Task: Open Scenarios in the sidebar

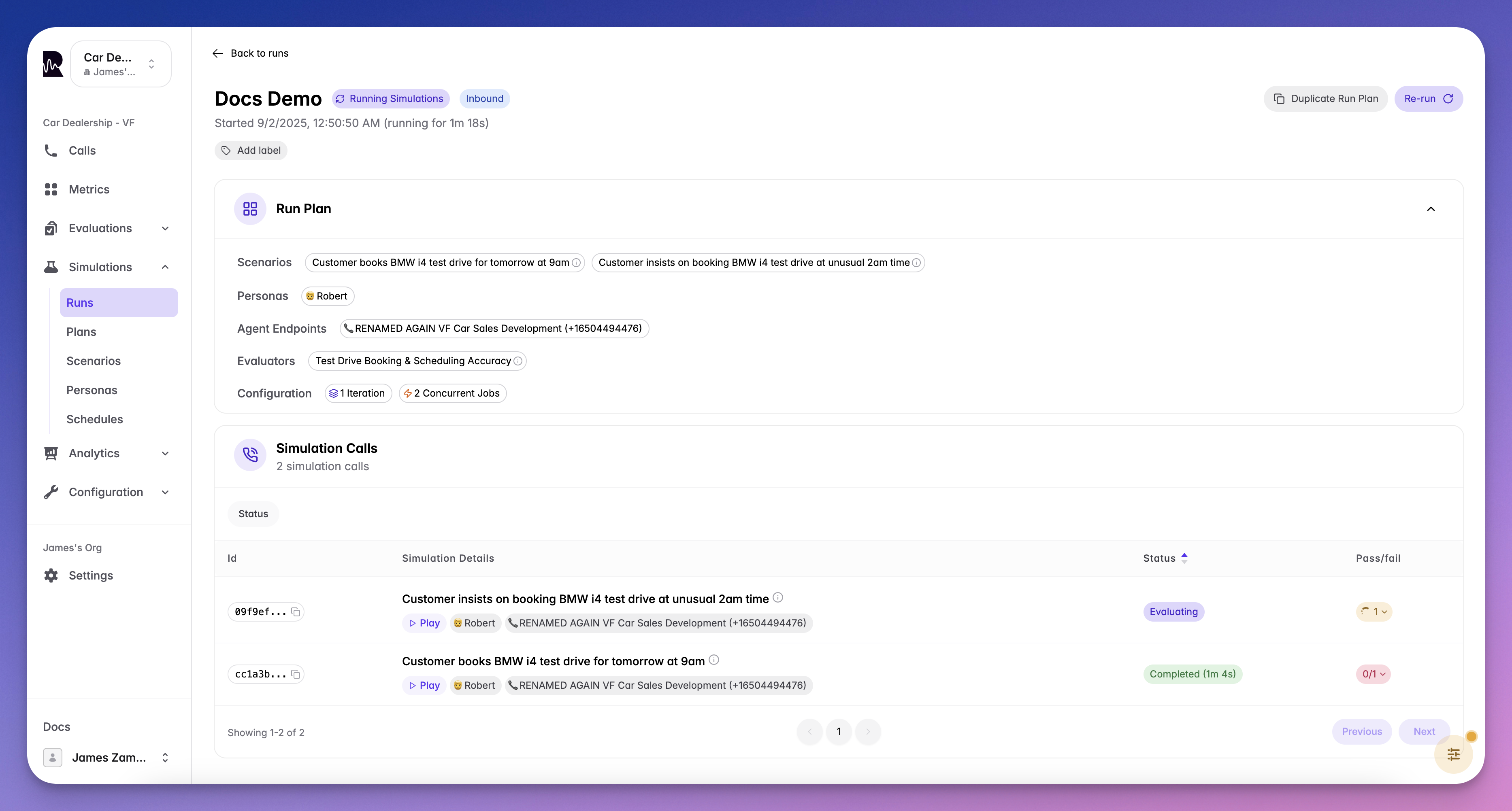Action: point(93,361)
